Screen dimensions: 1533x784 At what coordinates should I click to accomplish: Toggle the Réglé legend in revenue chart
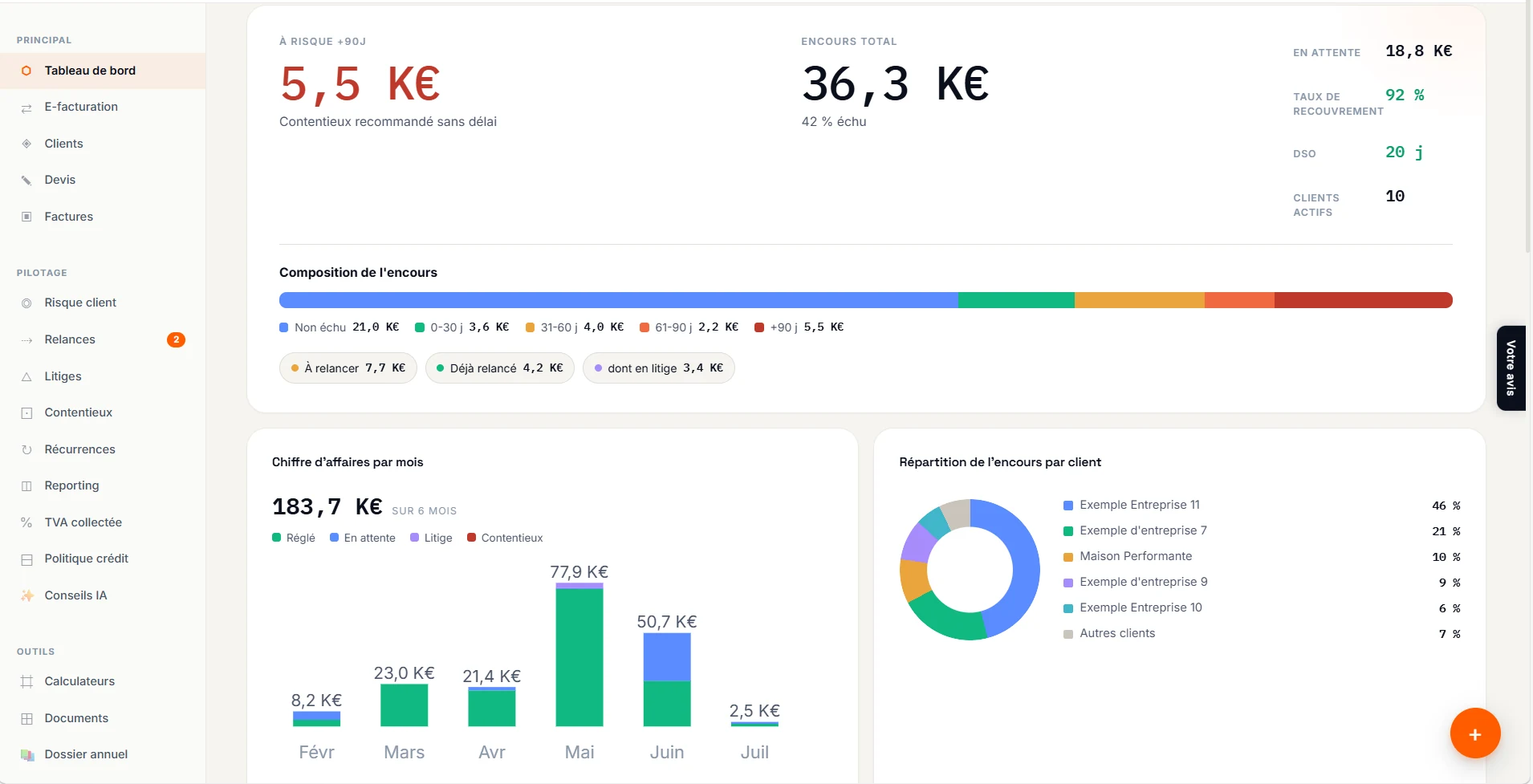point(294,538)
